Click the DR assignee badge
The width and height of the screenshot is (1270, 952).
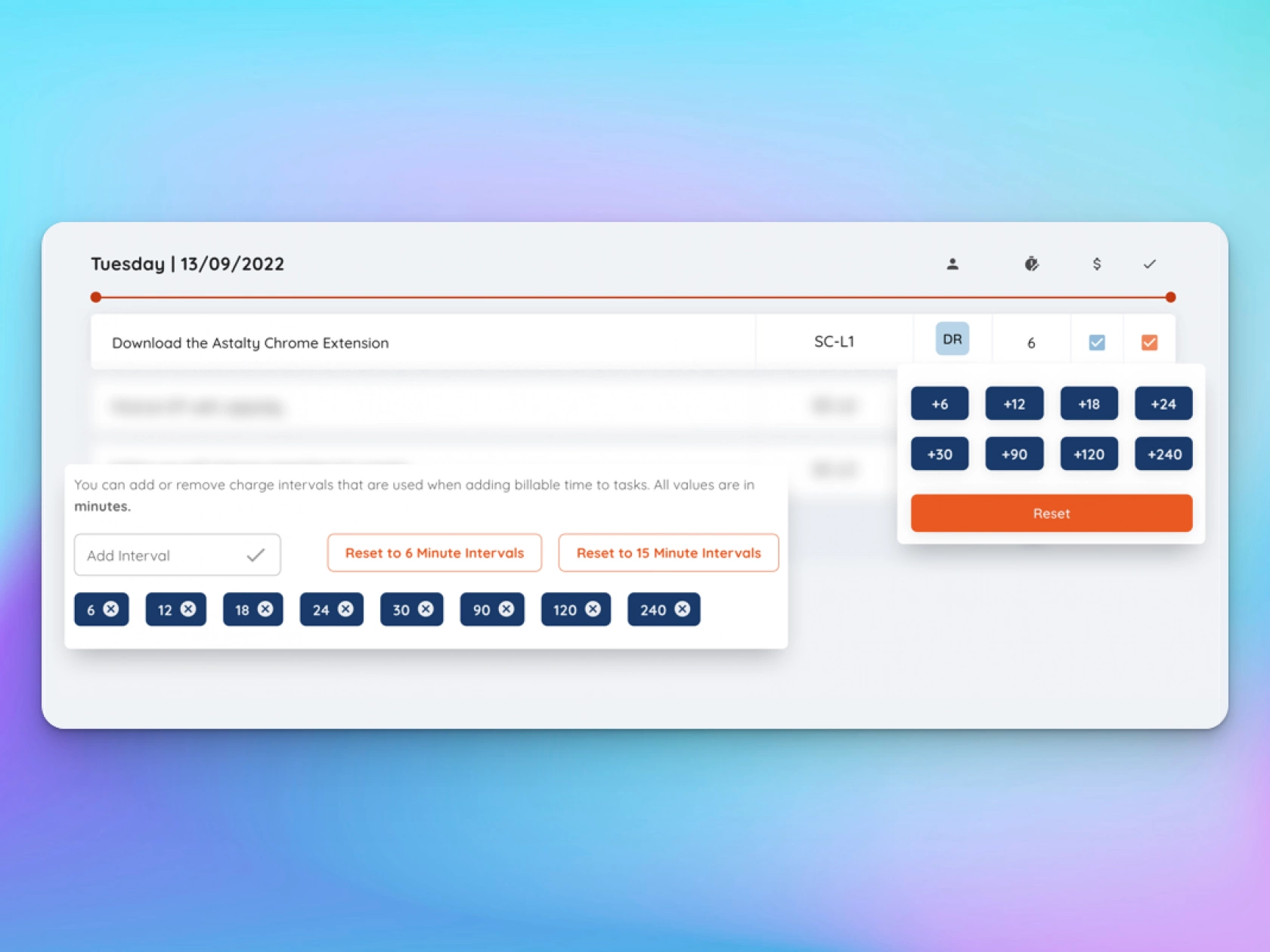[952, 339]
